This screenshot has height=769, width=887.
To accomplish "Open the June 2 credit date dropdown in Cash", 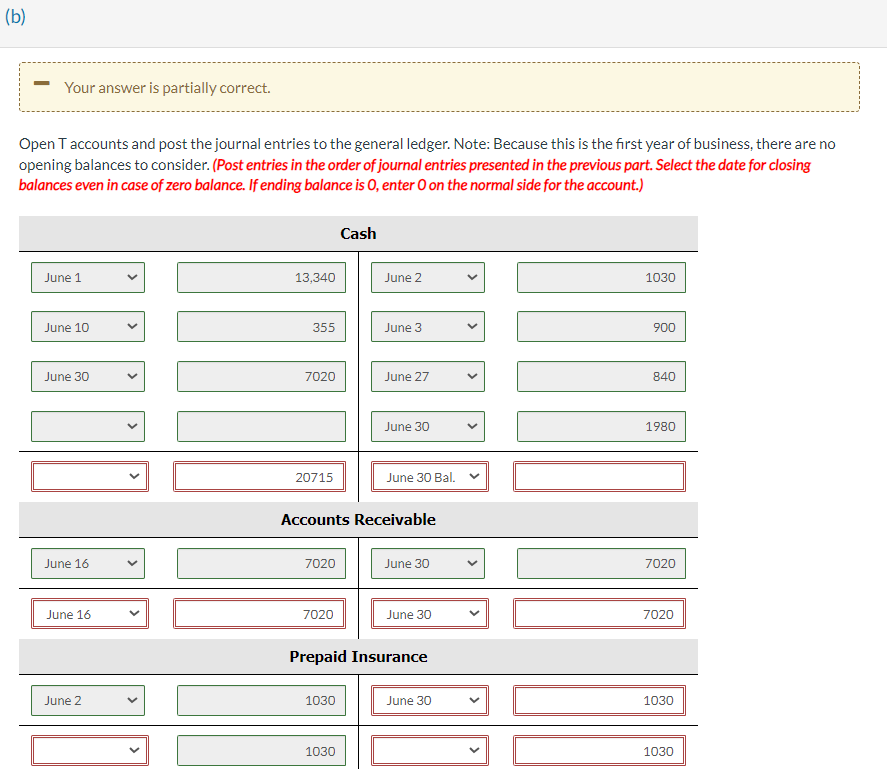I will pos(428,277).
